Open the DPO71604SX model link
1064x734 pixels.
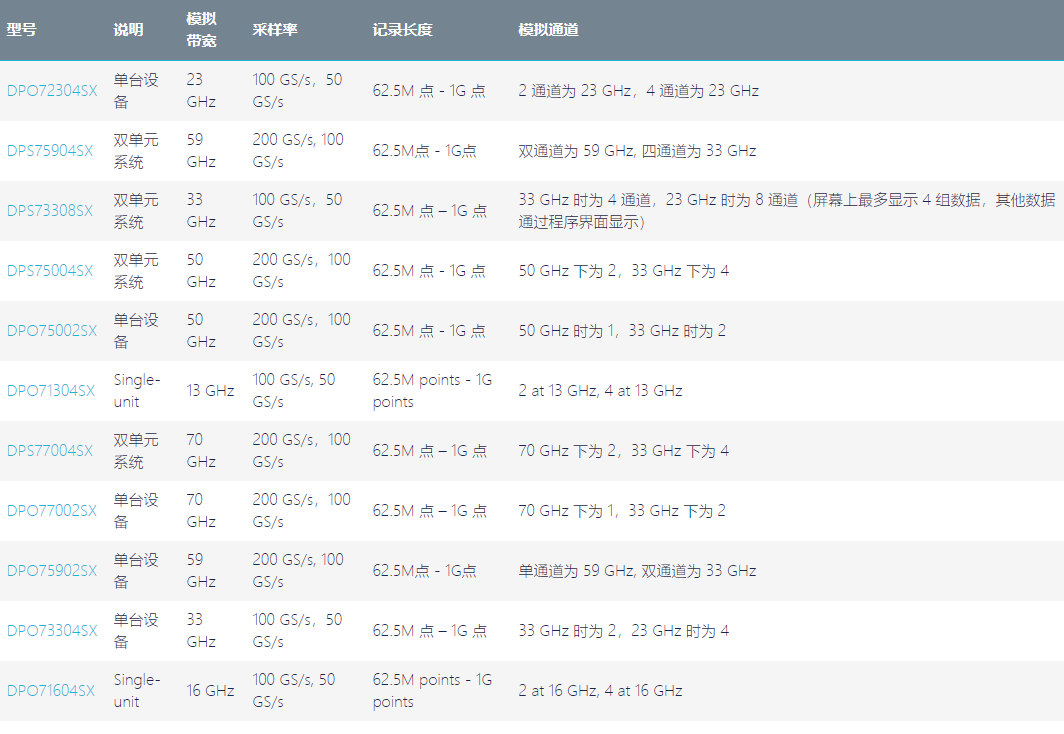tap(51, 691)
